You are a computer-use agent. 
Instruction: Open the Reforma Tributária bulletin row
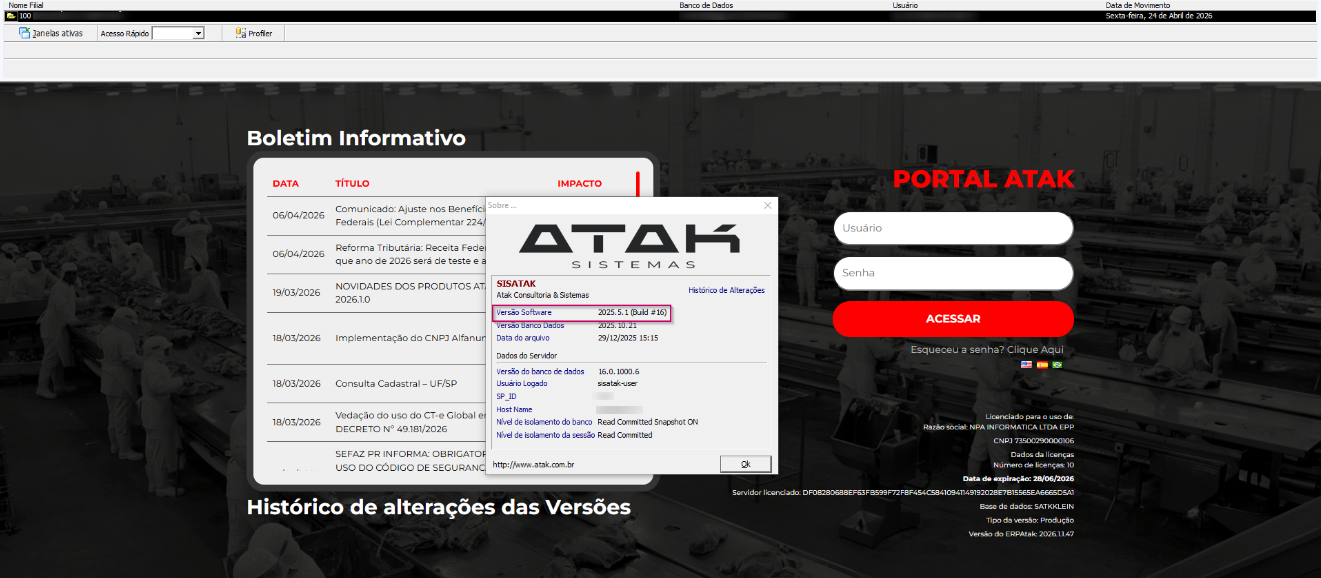point(377,254)
